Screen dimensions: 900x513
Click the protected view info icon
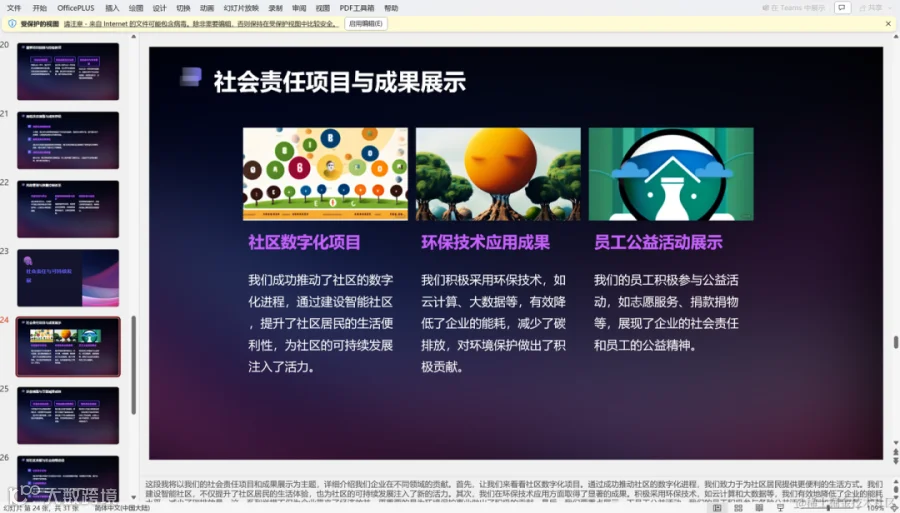pos(12,24)
